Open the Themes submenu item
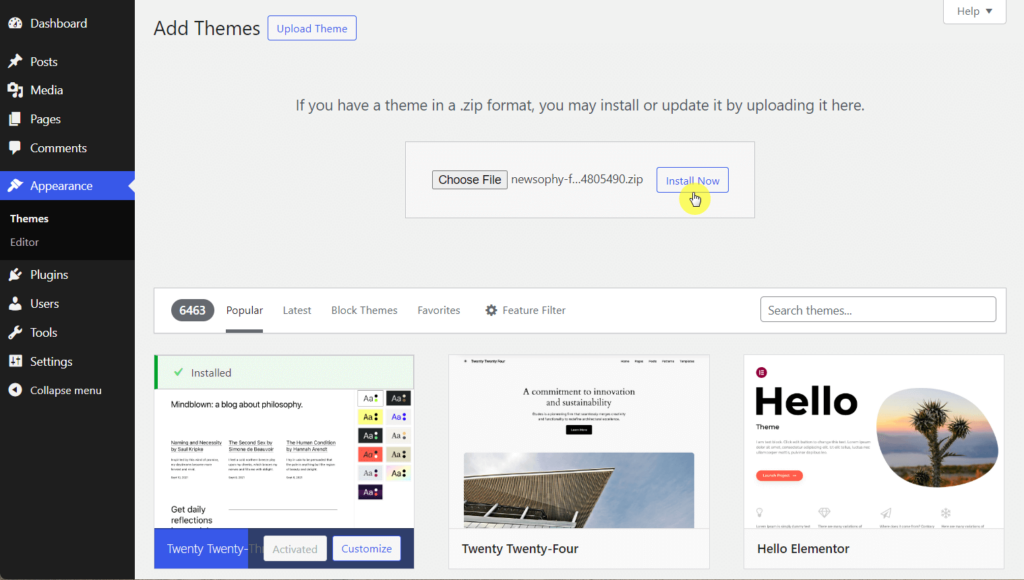 (x=29, y=218)
